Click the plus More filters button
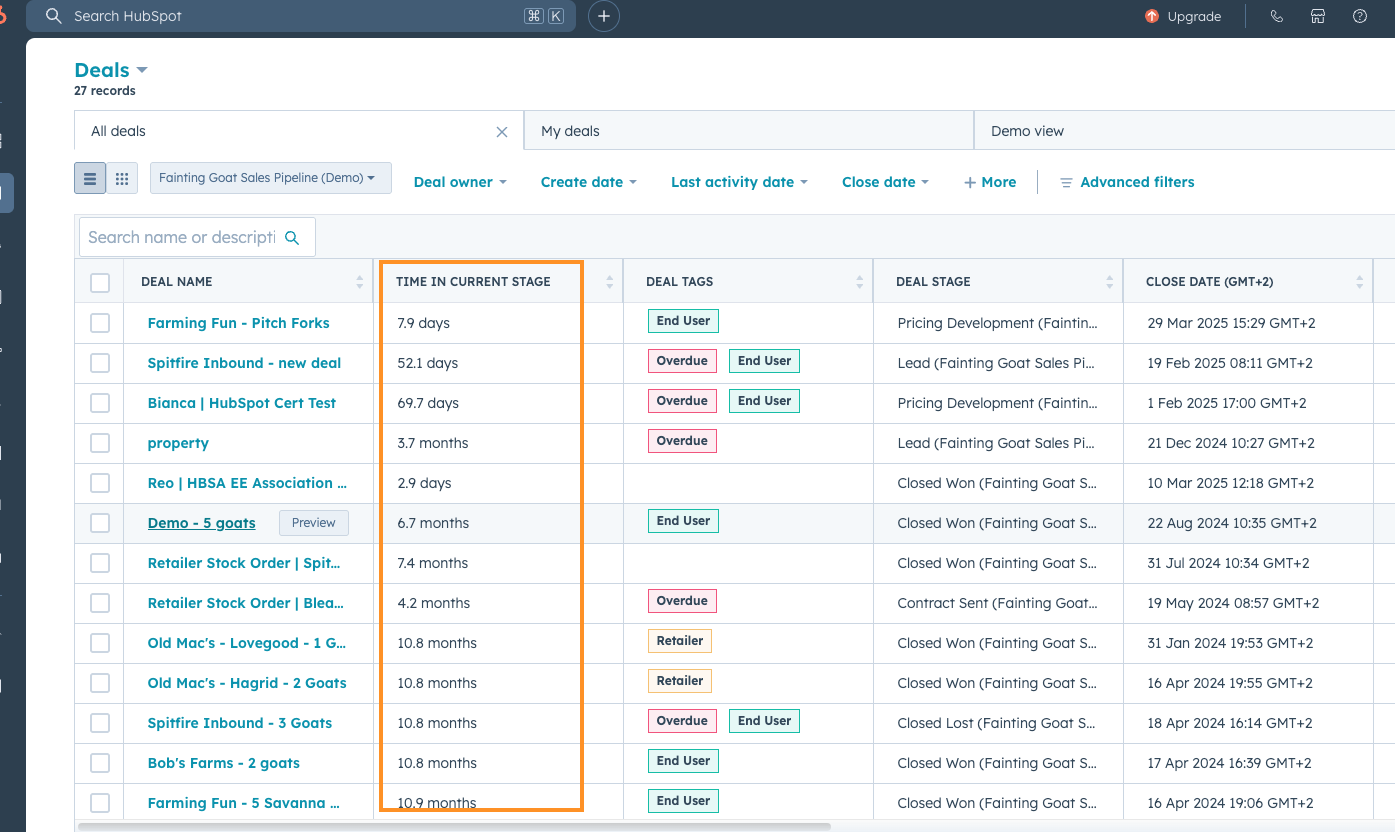Image resolution: width=1395 pixels, height=832 pixels. click(x=990, y=182)
